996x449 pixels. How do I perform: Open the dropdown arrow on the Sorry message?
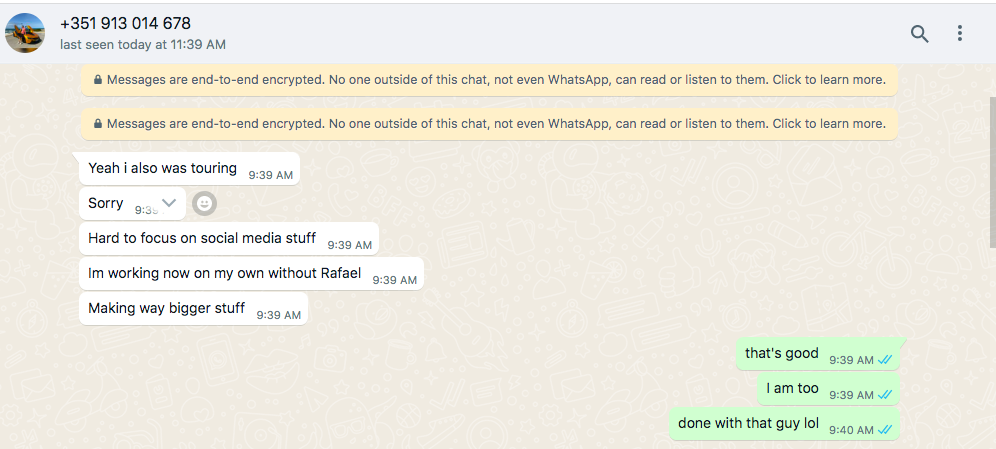point(169,203)
